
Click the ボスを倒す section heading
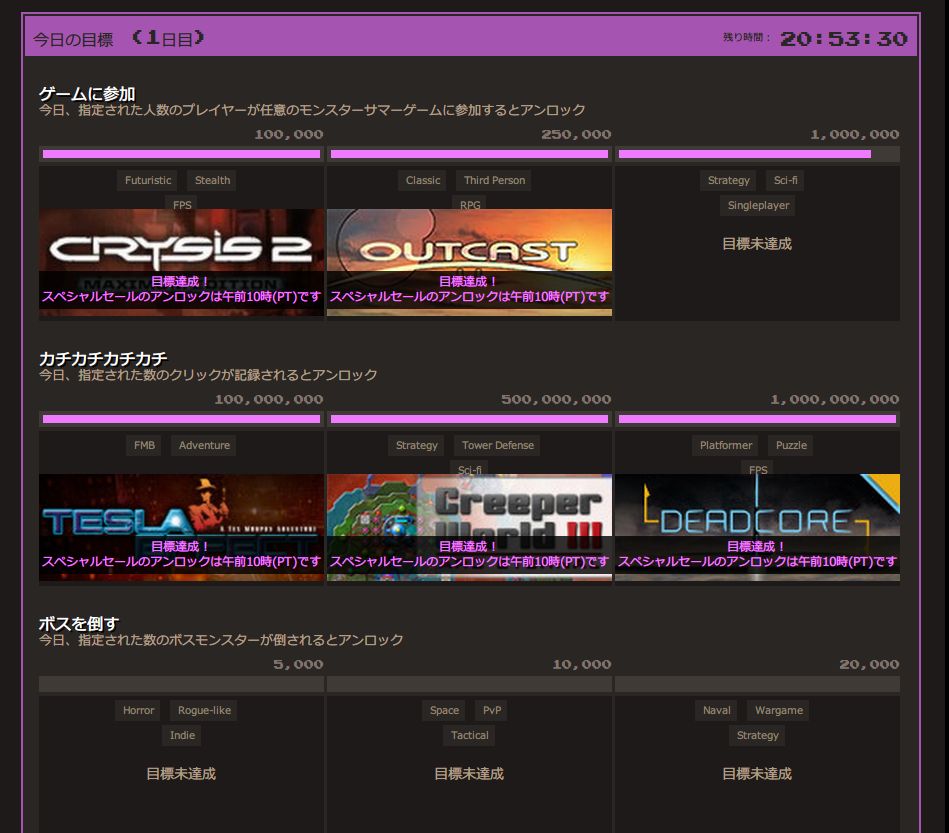click(x=79, y=624)
